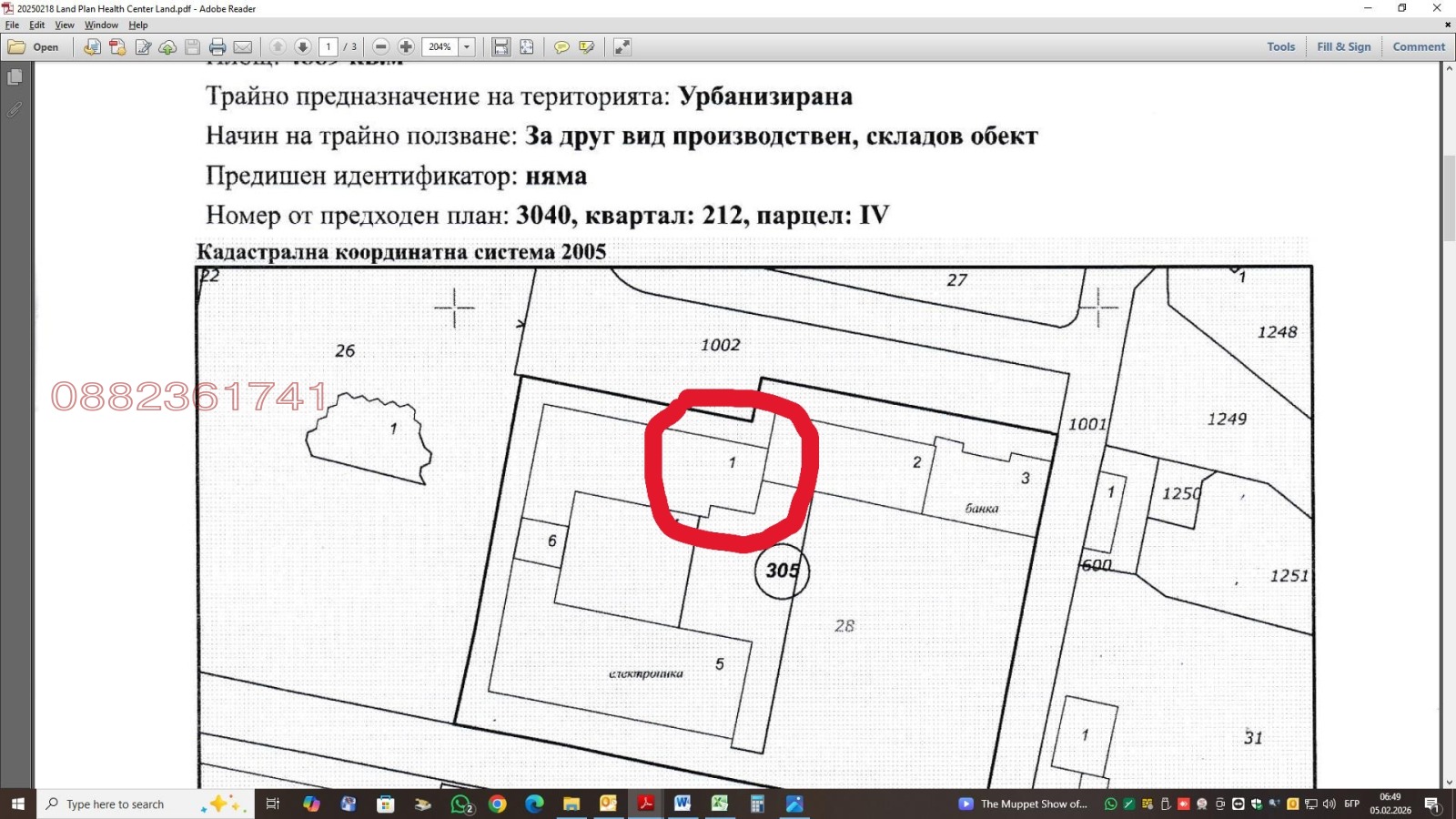
Task: Open the notification center icon
Action: (1432, 804)
